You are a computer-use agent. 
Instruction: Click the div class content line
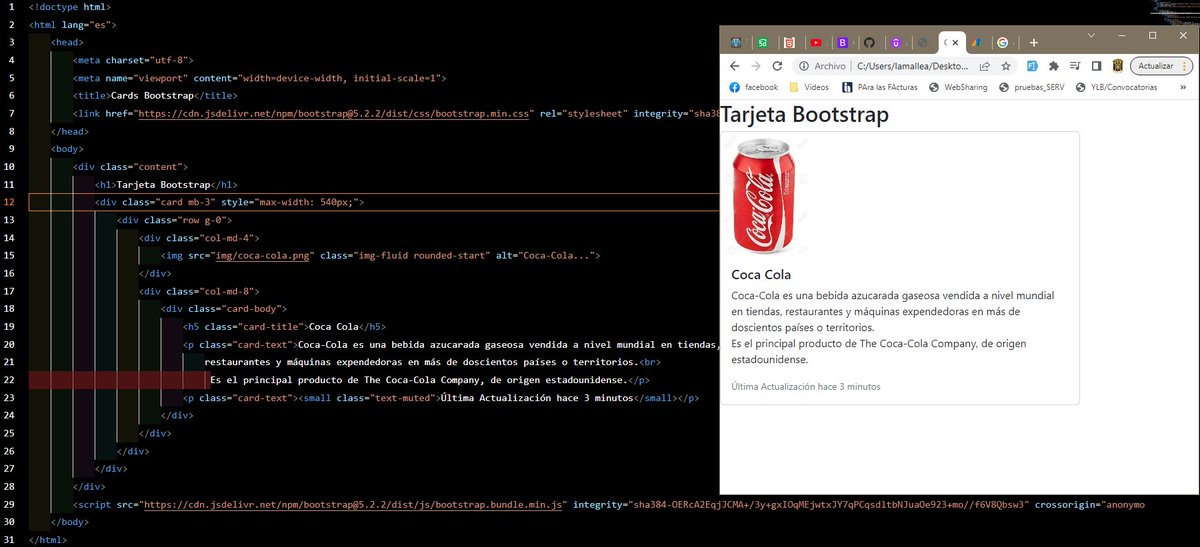pos(130,167)
